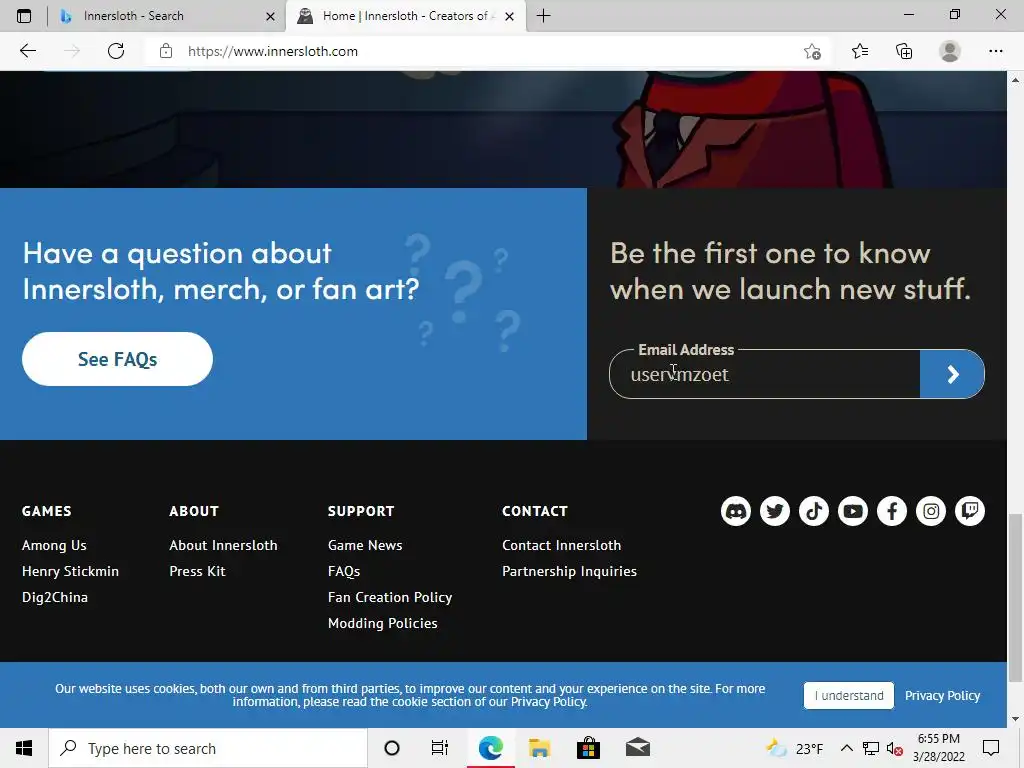Open the tab actions menu icon
This screenshot has width=1024, height=768.
[24, 16]
